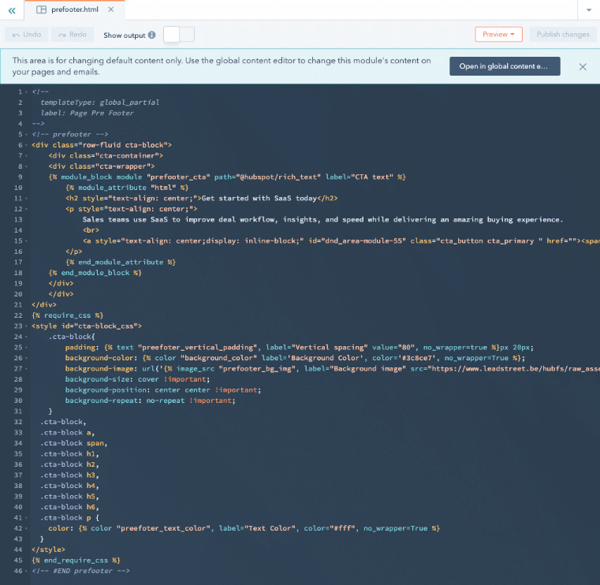Collapse the code fold at line 6
This screenshot has width=600, height=585.
[x=26, y=145]
